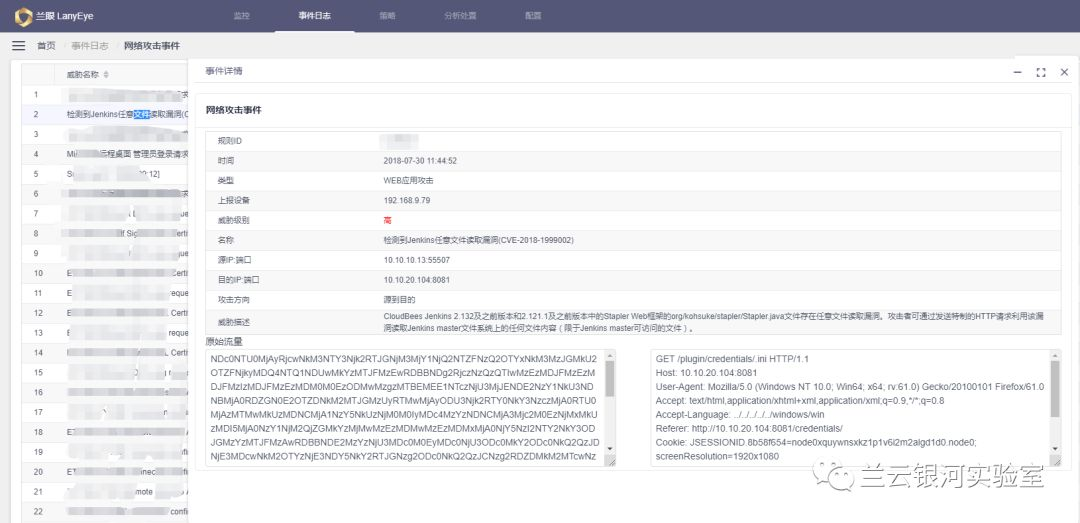The image size is (1080, 523).
Task: Click scroll-up arrow of base64 box
Action: 610,356
